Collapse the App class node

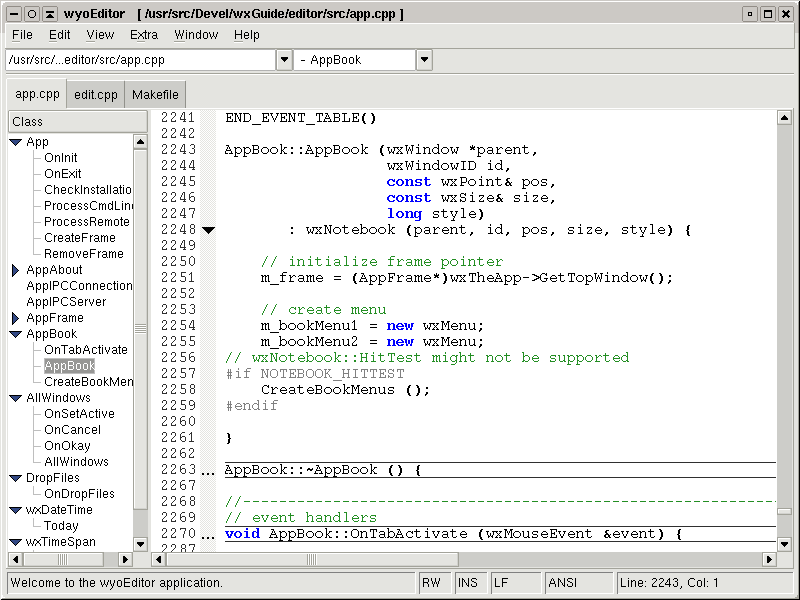click(x=15, y=142)
